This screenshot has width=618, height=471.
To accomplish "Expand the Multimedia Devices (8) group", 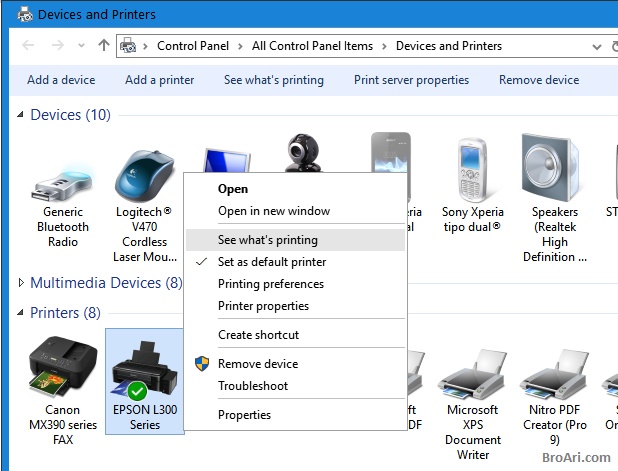I will (22, 284).
